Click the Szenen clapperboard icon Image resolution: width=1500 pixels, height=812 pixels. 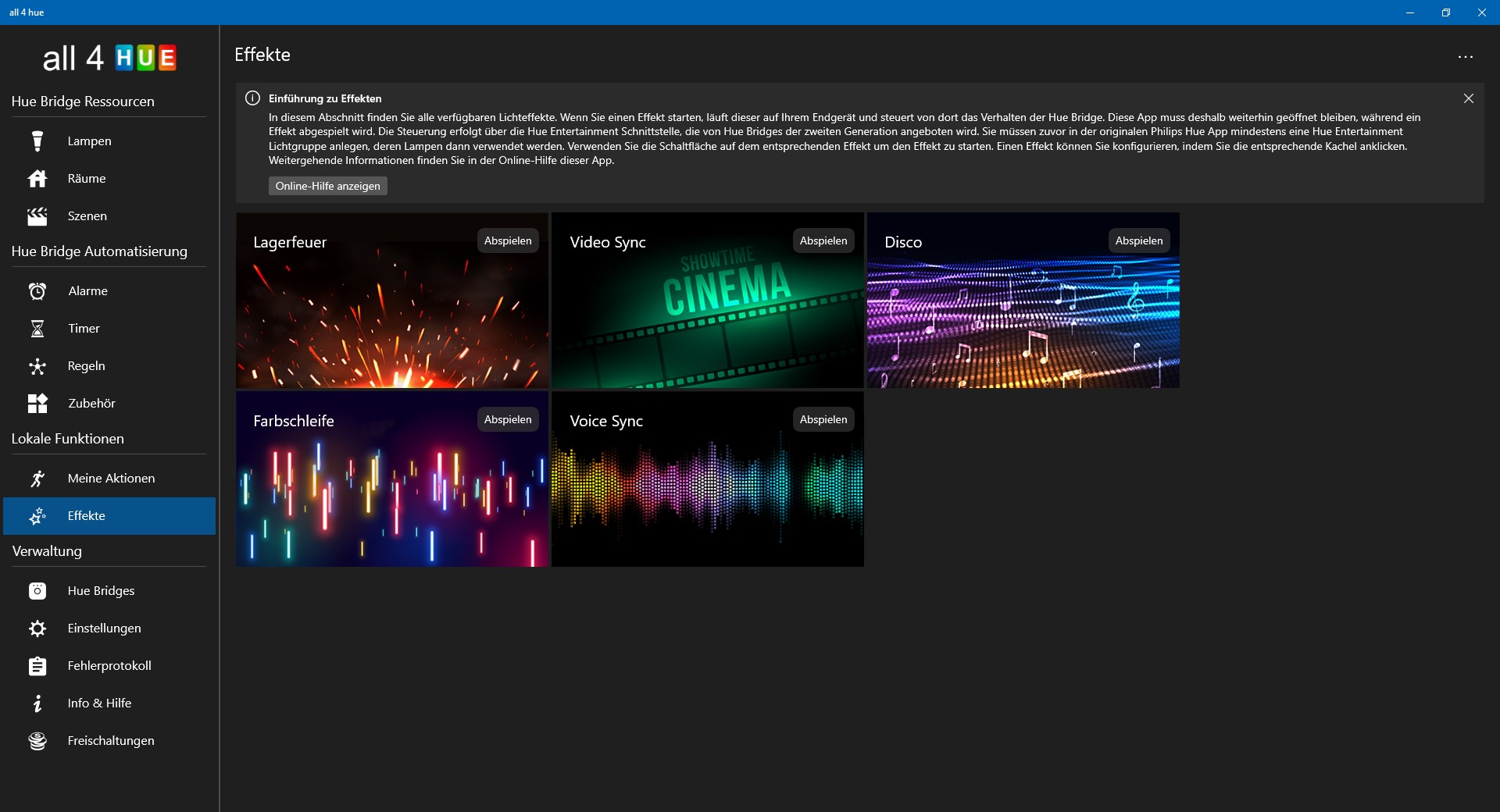37,216
